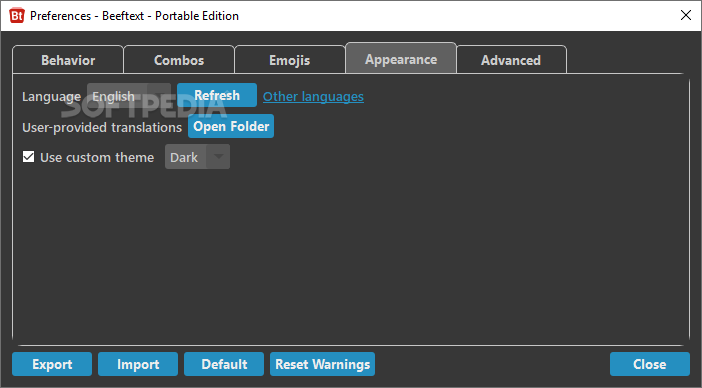Image resolution: width=702 pixels, height=388 pixels.
Task: Go to the Emojis tab
Action: (290, 60)
